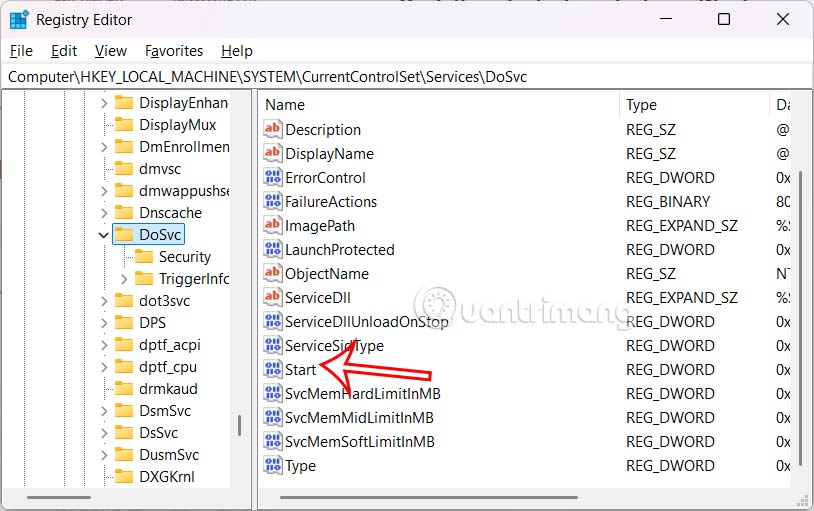Click the values pane vertical scrollbar
Image resolution: width=814 pixels, height=511 pixels.
pyautogui.click(x=800, y=318)
